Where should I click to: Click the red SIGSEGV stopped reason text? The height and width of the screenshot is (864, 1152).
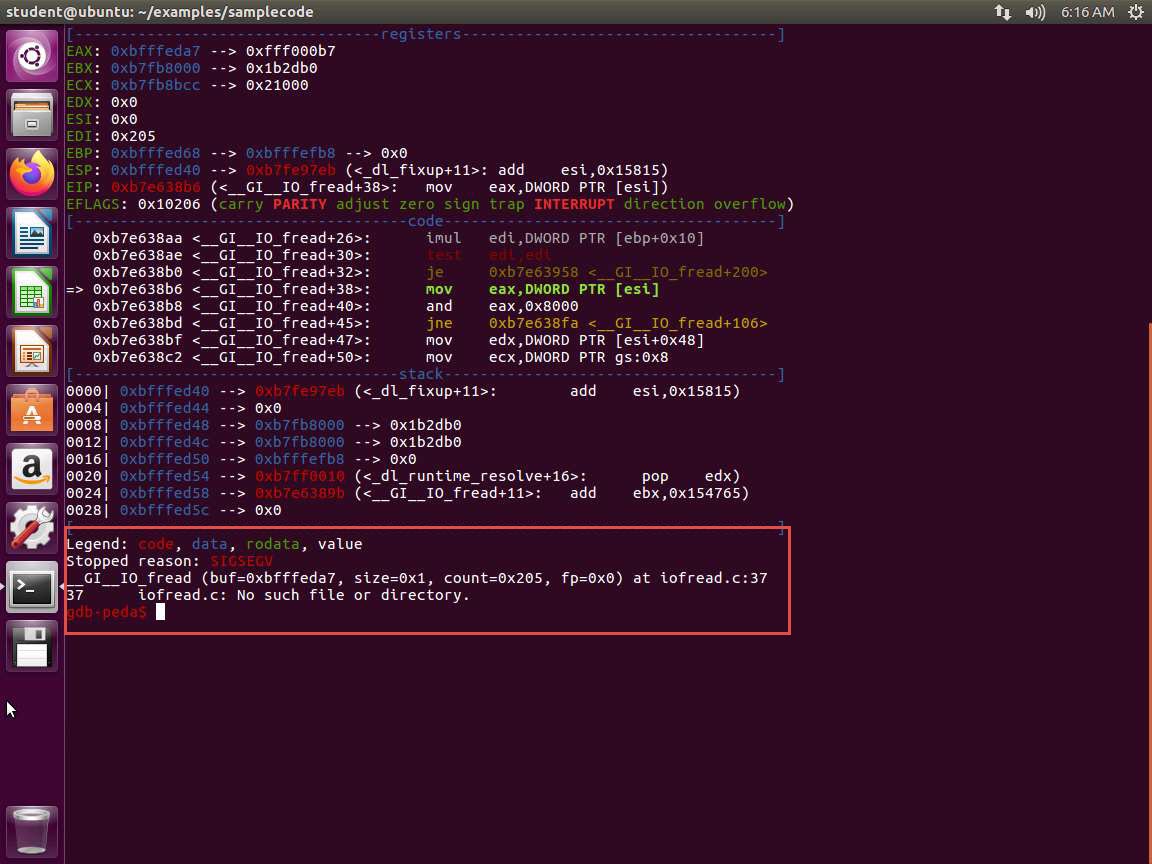(x=241, y=561)
